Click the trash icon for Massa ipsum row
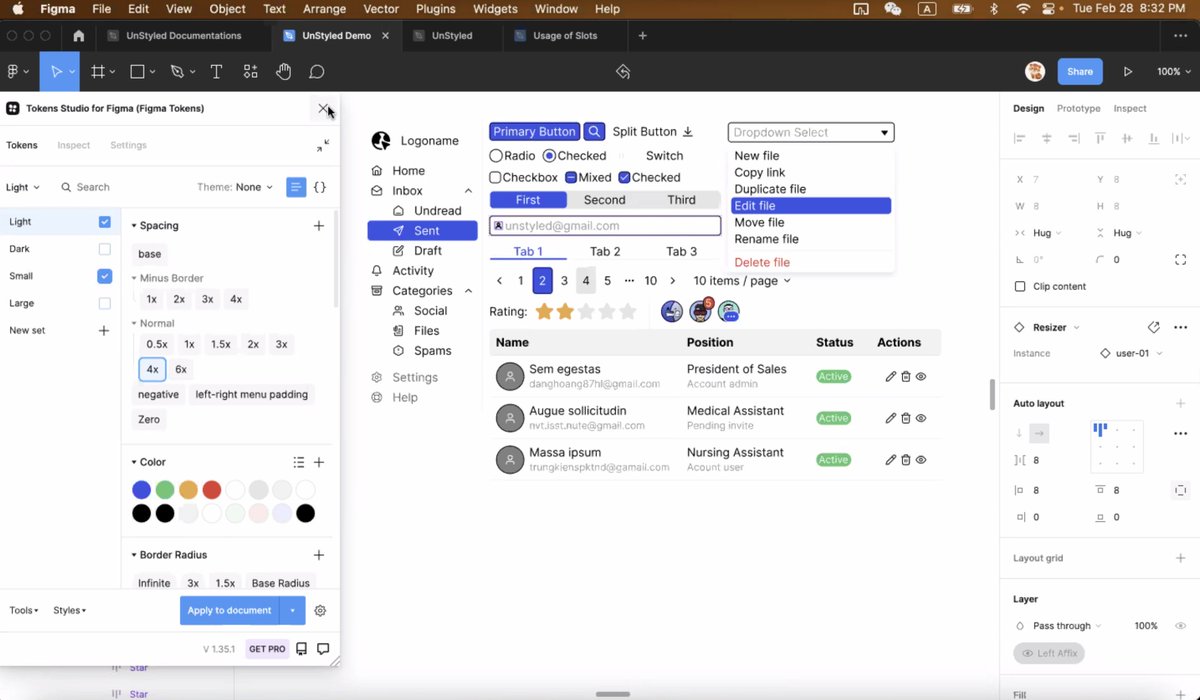Screen dimensions: 1200x700 (x=906, y=460)
